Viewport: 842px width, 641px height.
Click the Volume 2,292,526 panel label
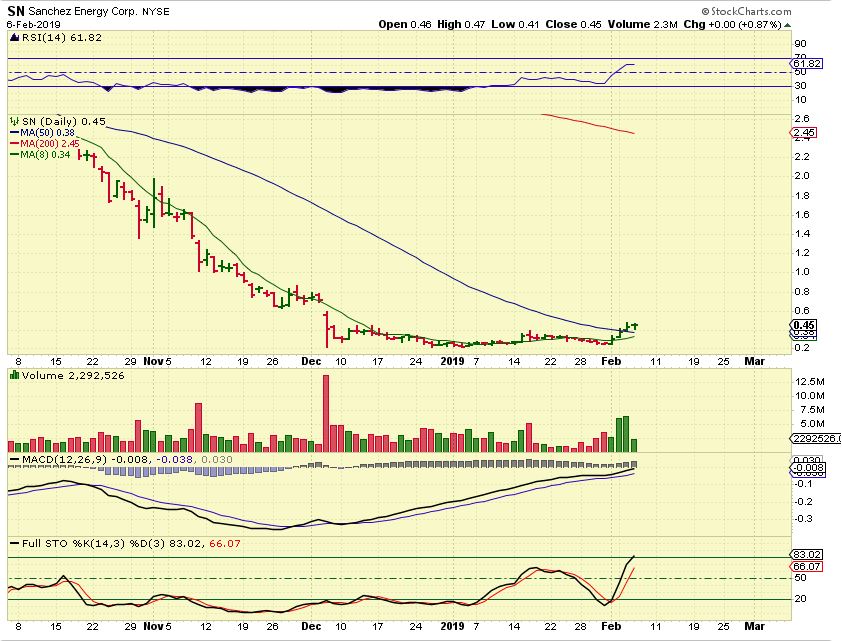[73, 375]
